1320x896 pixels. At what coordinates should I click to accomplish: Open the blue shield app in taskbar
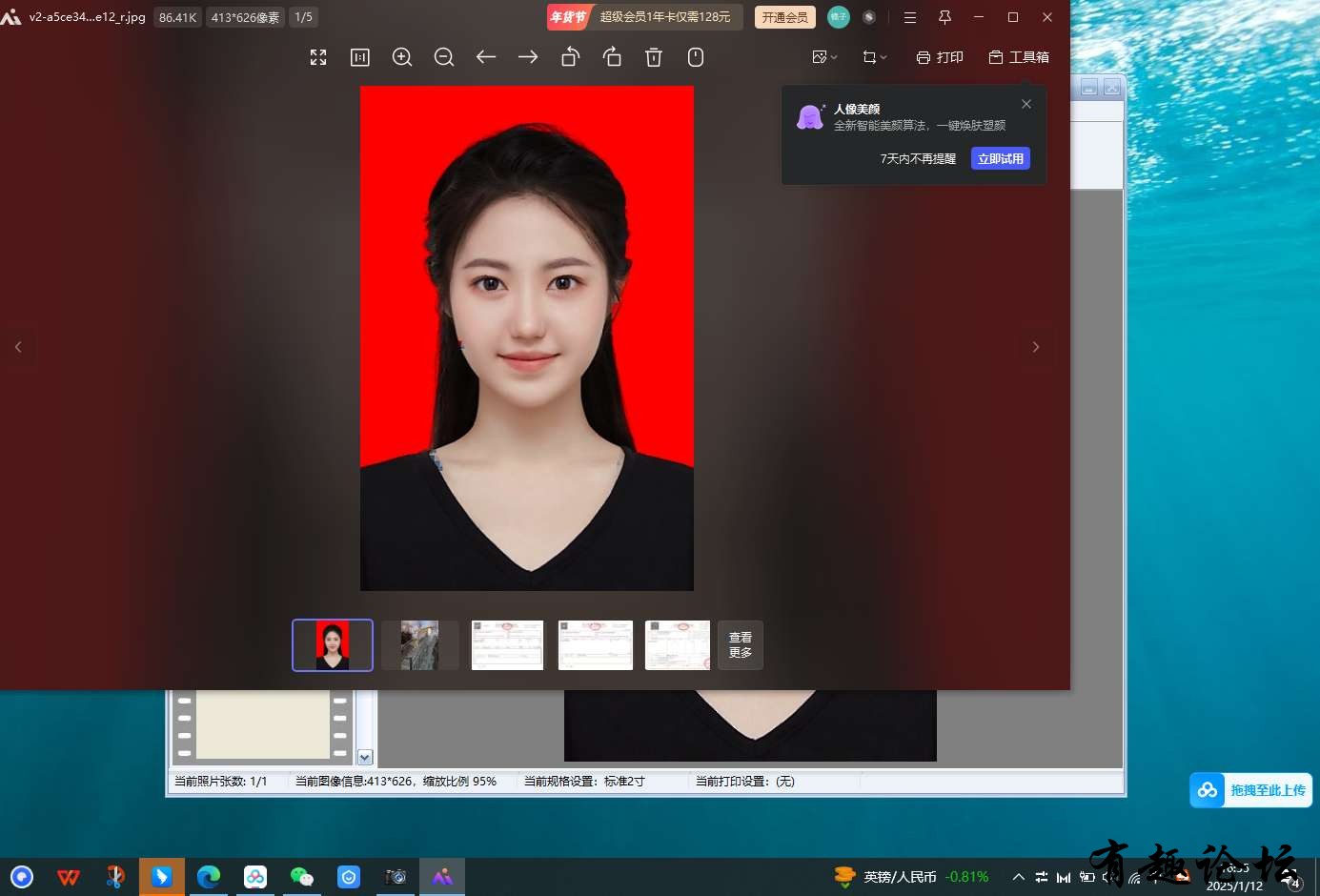(x=349, y=877)
